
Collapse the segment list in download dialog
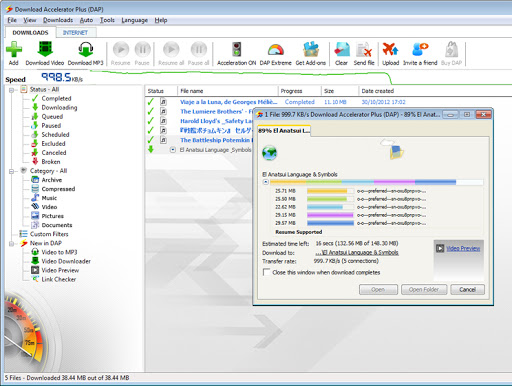[266, 182]
